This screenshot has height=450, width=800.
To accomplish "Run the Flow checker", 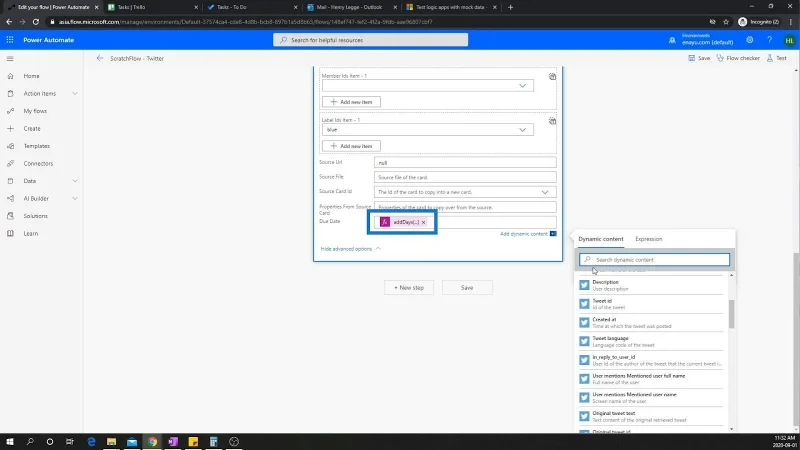I will click(738, 58).
